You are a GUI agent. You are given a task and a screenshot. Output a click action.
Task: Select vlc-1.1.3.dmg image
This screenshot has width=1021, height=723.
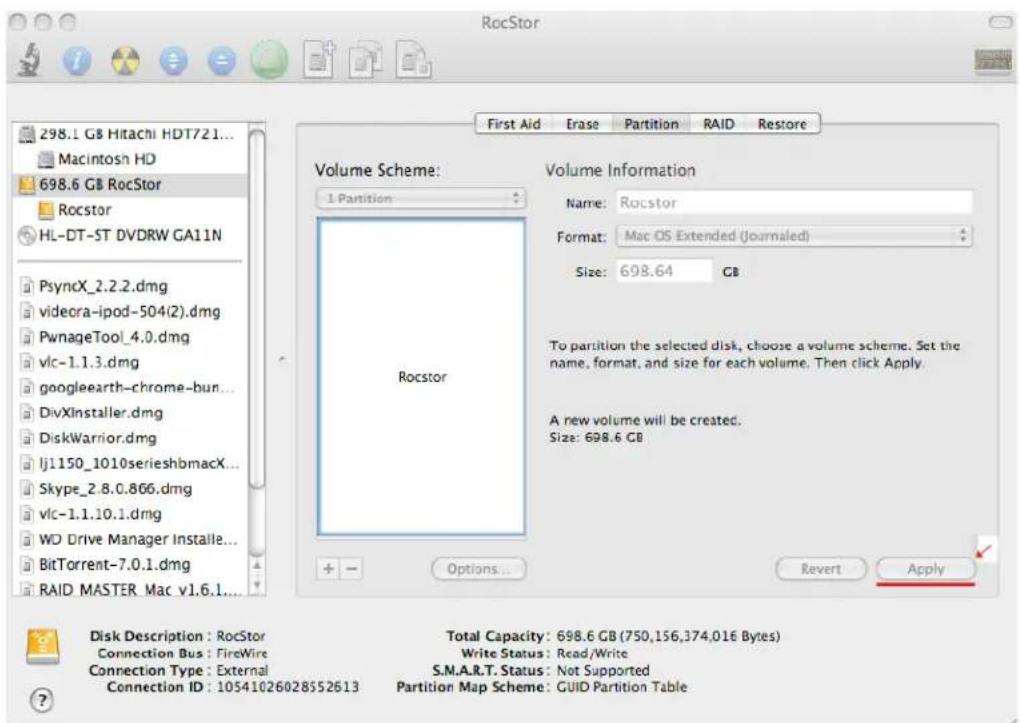click(x=130, y=362)
